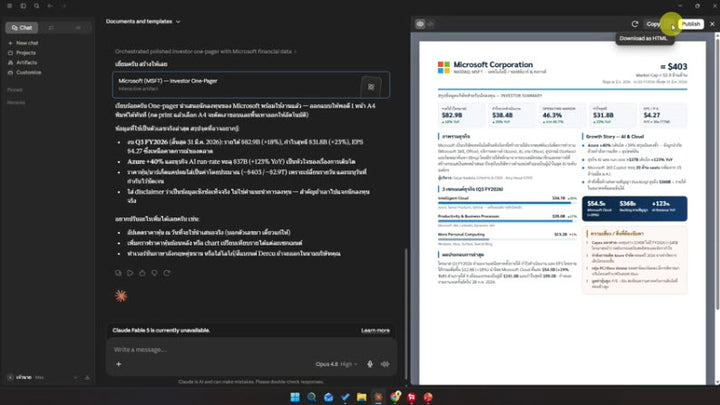Screen dimensions: 720x405
Task: Switch to the third sidebar mode tab
Action: pyautogui.click(x=78, y=28)
